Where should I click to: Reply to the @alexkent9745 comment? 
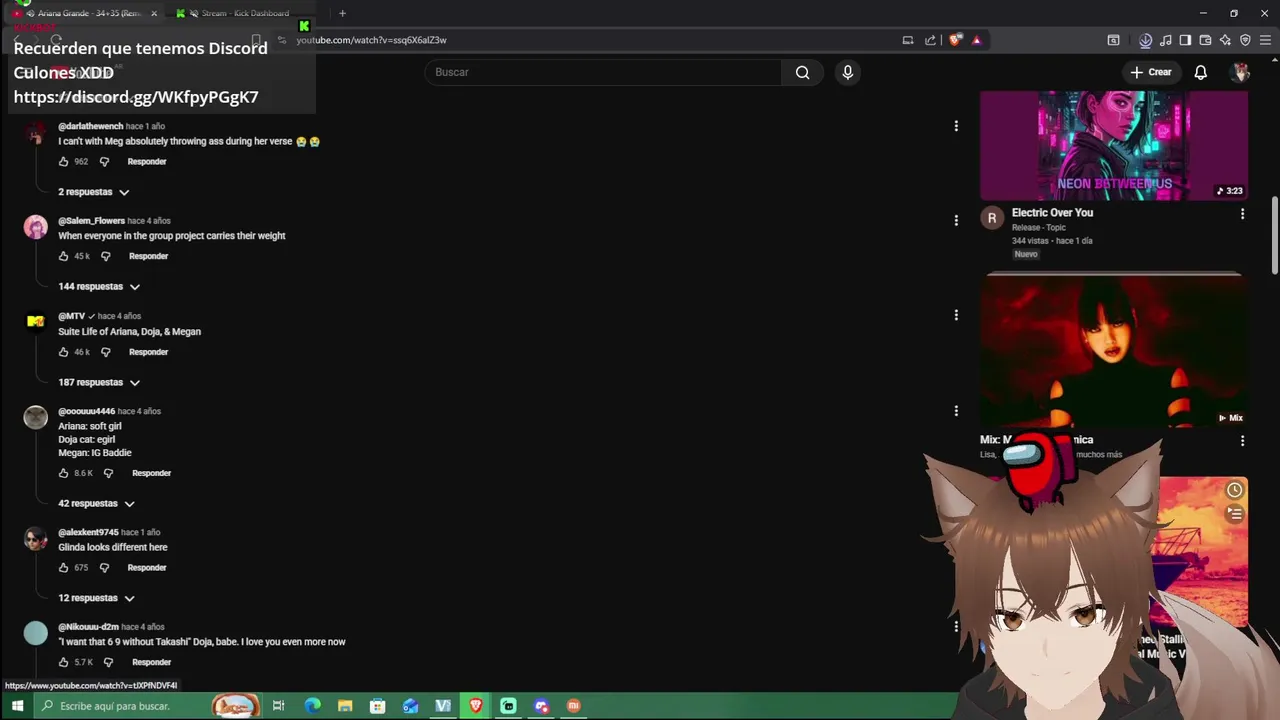click(x=147, y=567)
